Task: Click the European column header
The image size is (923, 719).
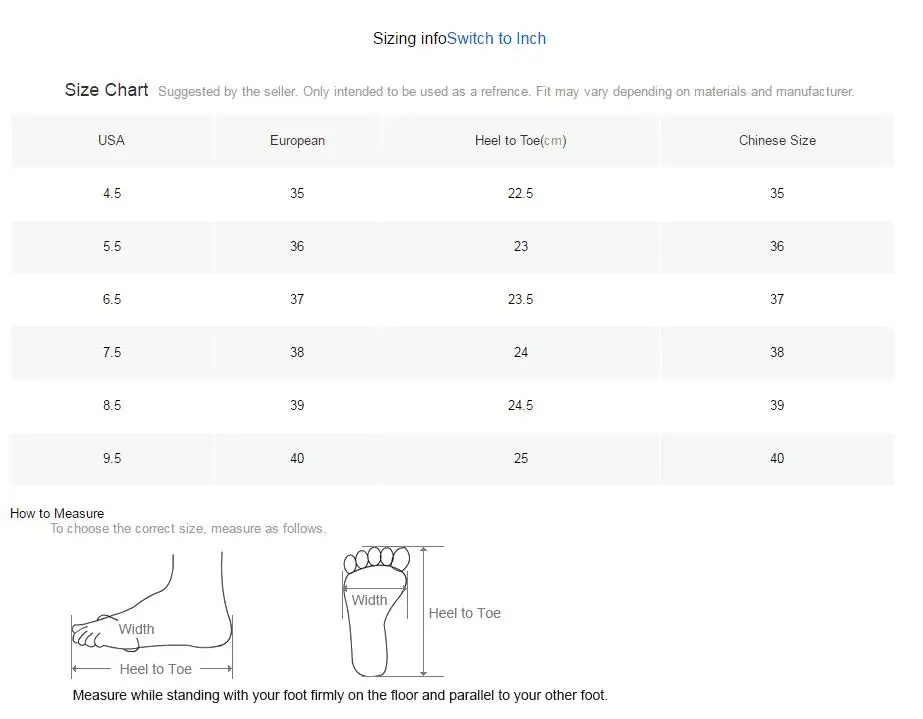Action: 297,141
